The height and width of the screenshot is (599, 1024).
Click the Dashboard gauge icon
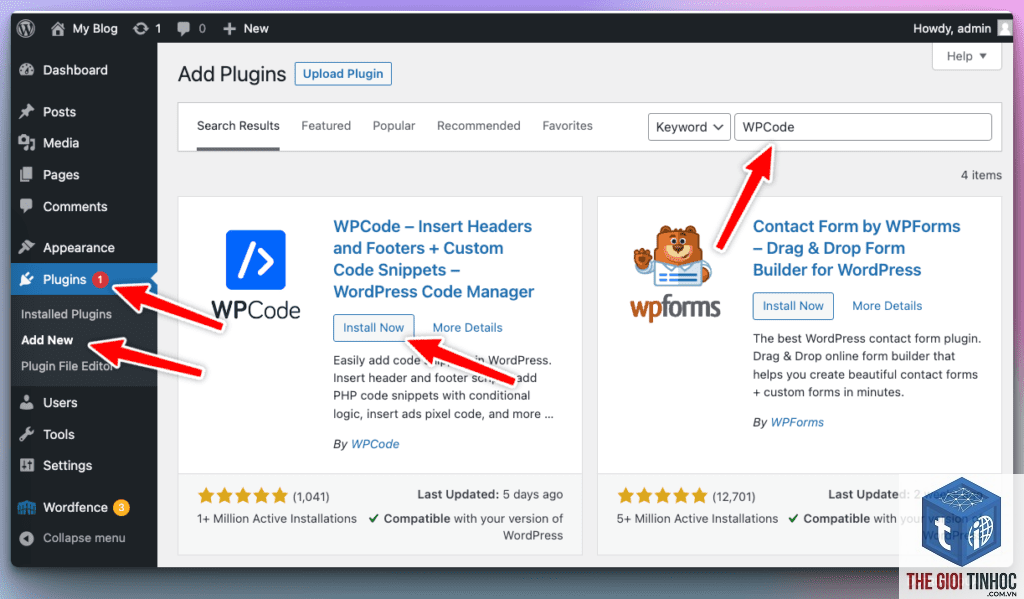point(27,70)
